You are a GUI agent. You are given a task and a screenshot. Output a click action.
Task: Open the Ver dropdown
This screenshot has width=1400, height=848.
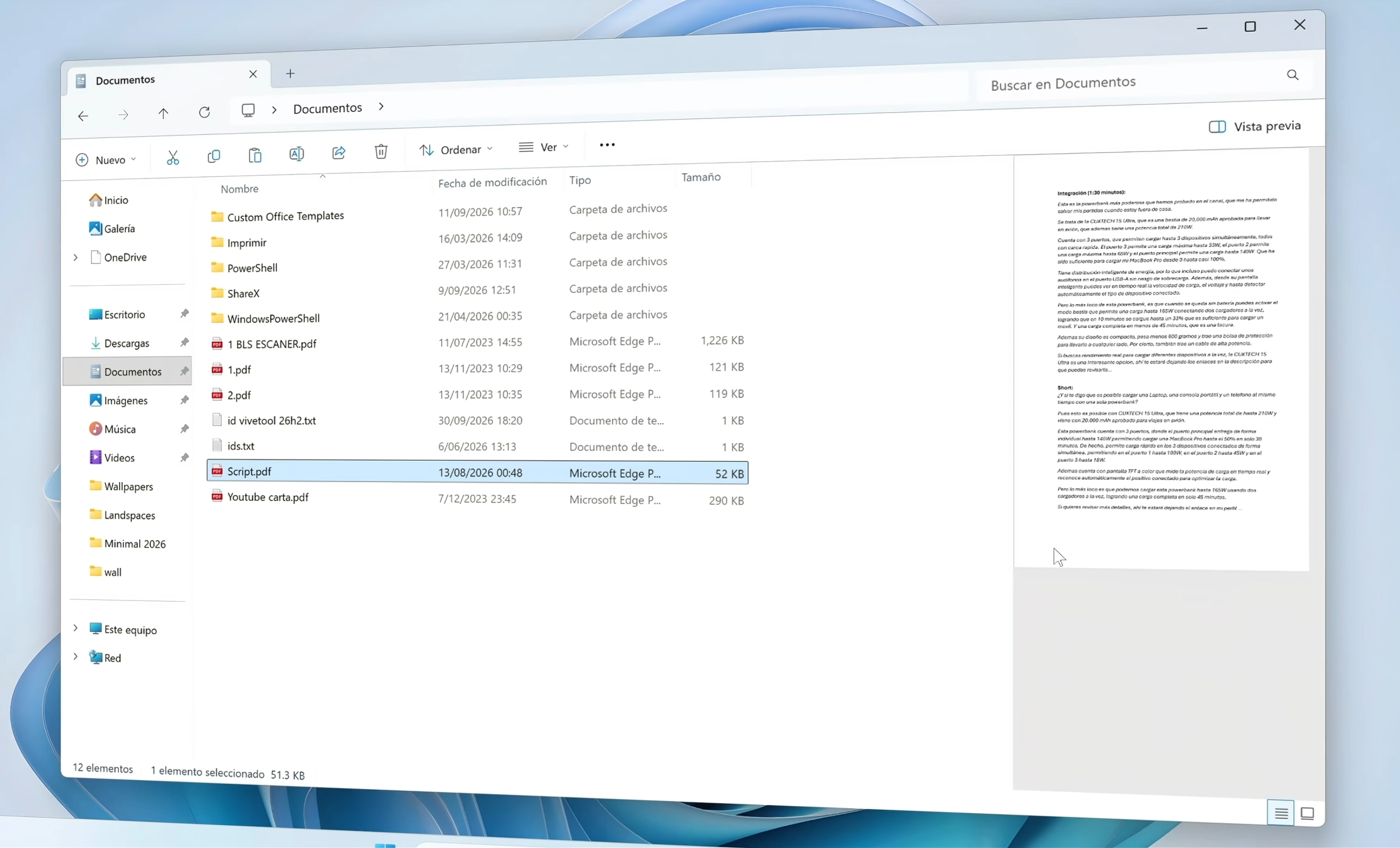coord(543,147)
